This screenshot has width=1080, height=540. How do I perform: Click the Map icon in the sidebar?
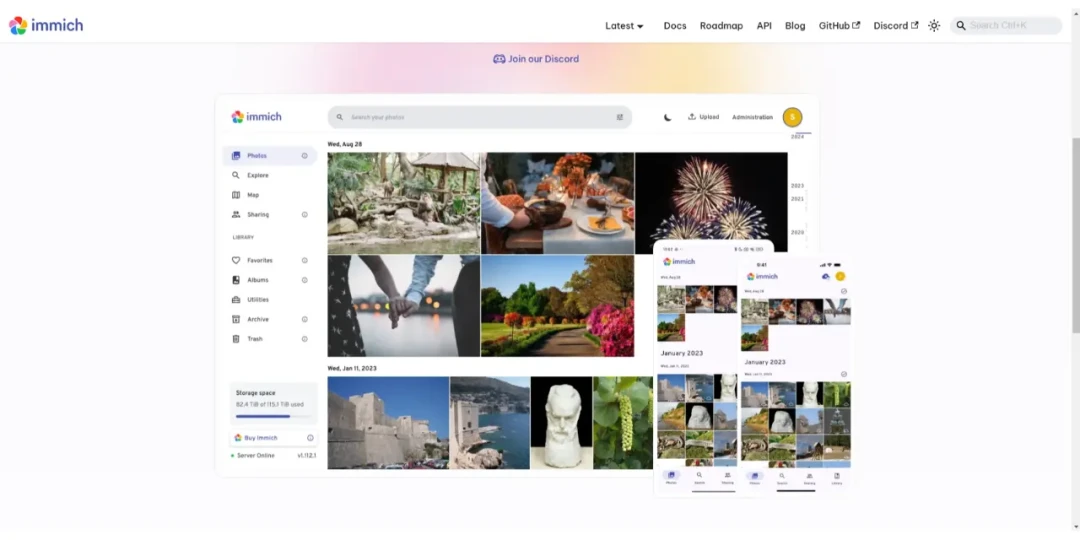click(x=236, y=195)
